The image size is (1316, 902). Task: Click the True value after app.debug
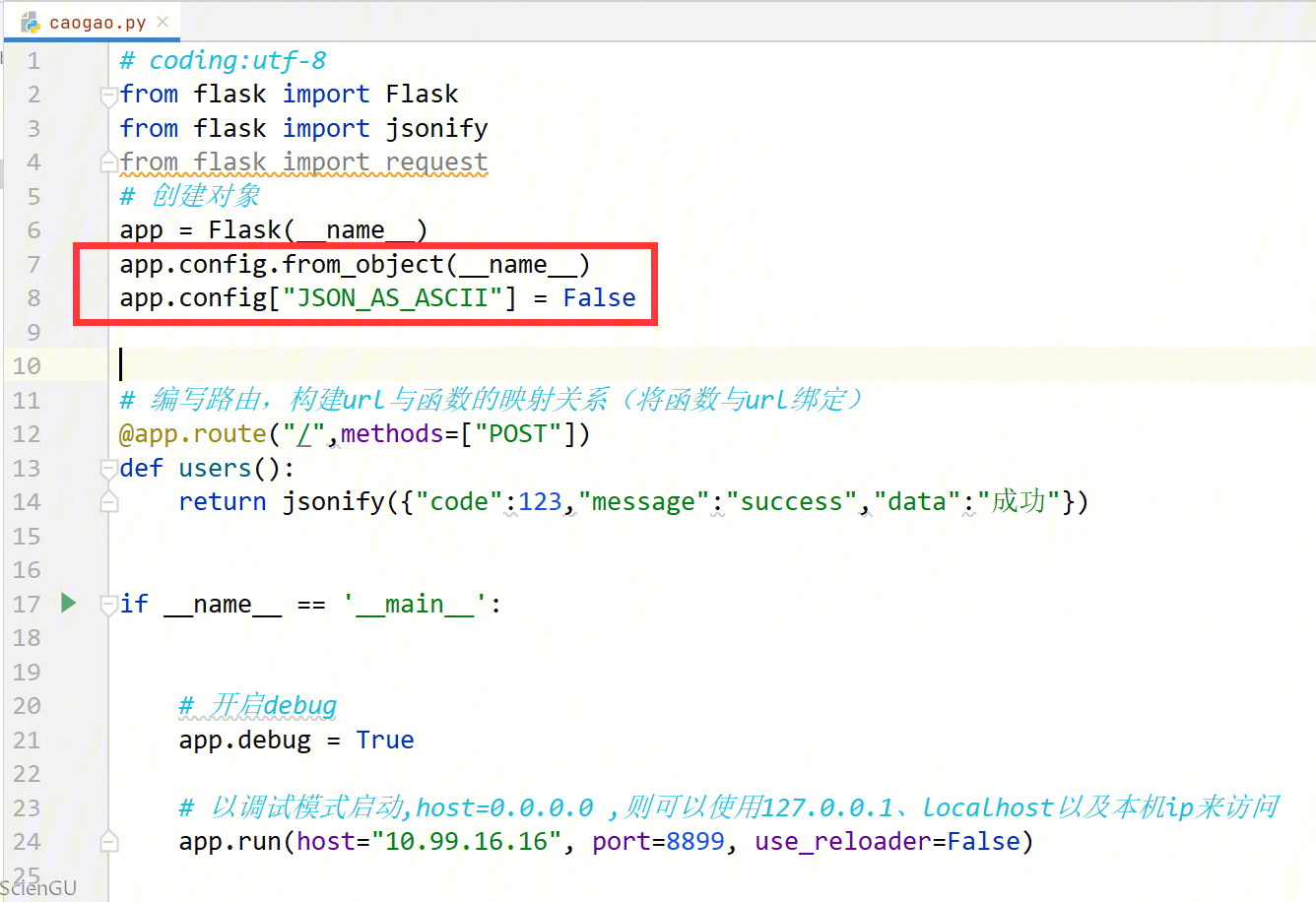384,741
